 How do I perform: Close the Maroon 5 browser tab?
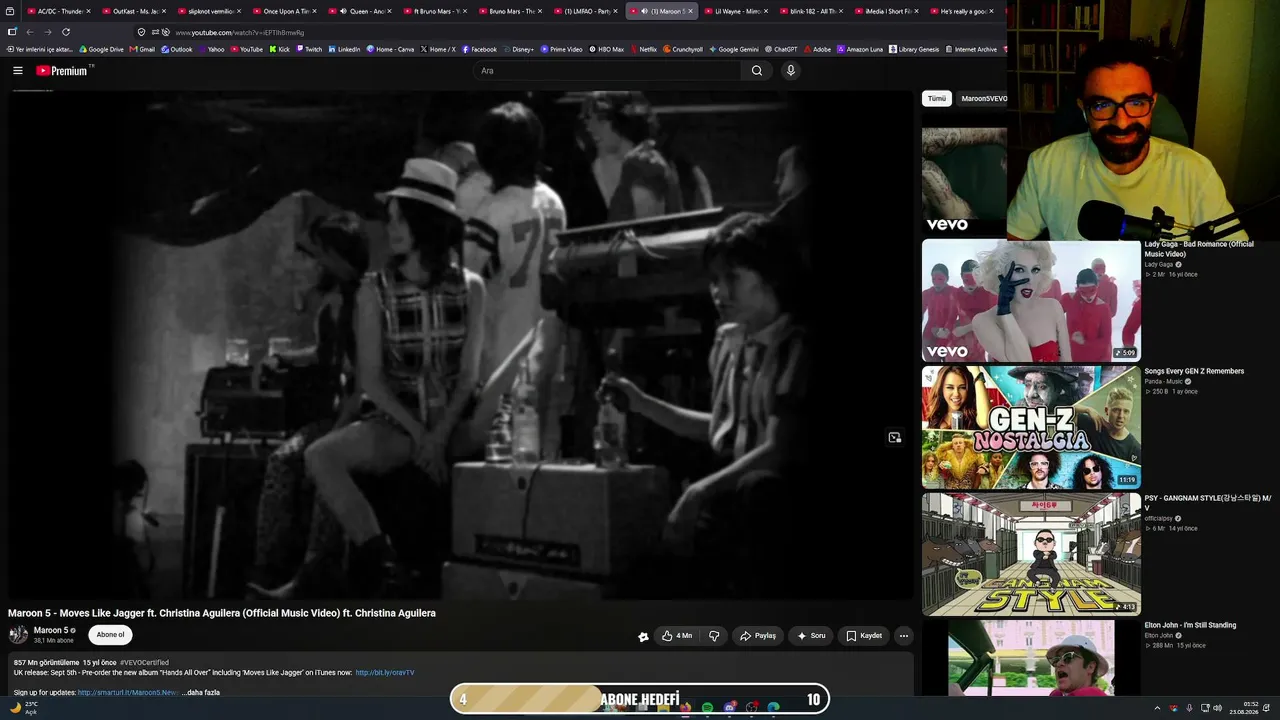pyautogui.click(x=690, y=11)
